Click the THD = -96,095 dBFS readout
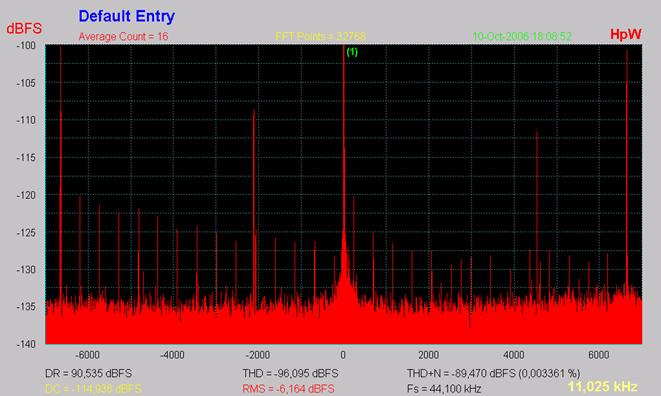The width and height of the screenshot is (661, 396). (x=290, y=374)
